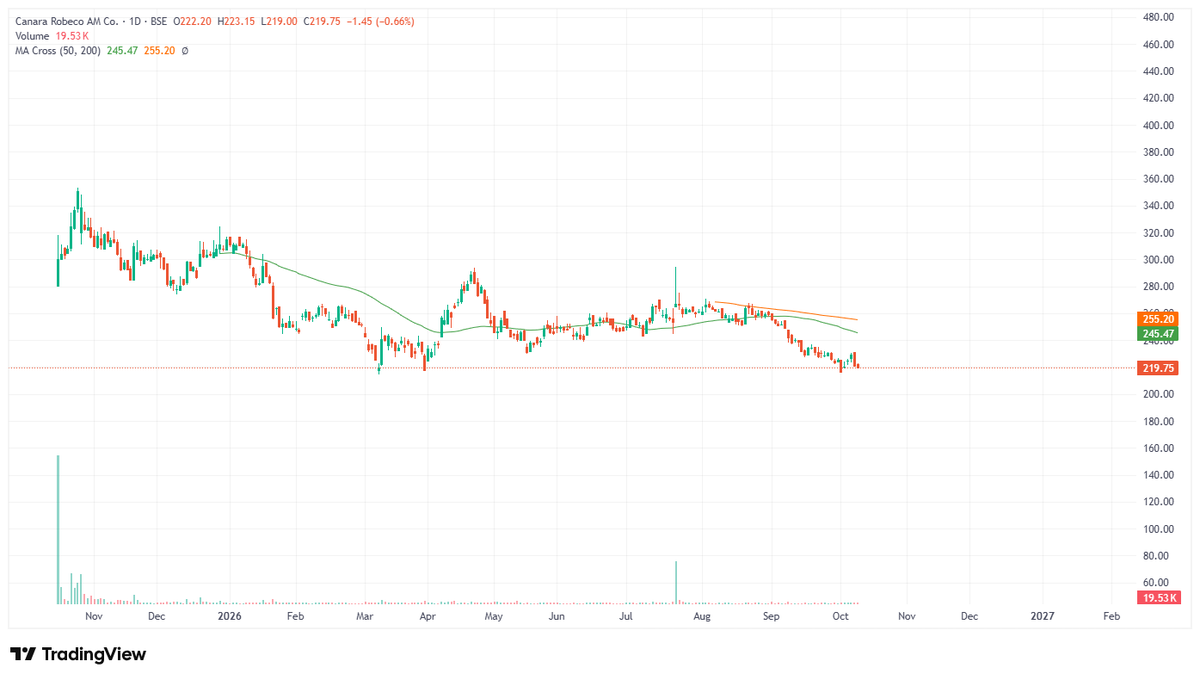Click the Jun label on time axis

[558, 617]
